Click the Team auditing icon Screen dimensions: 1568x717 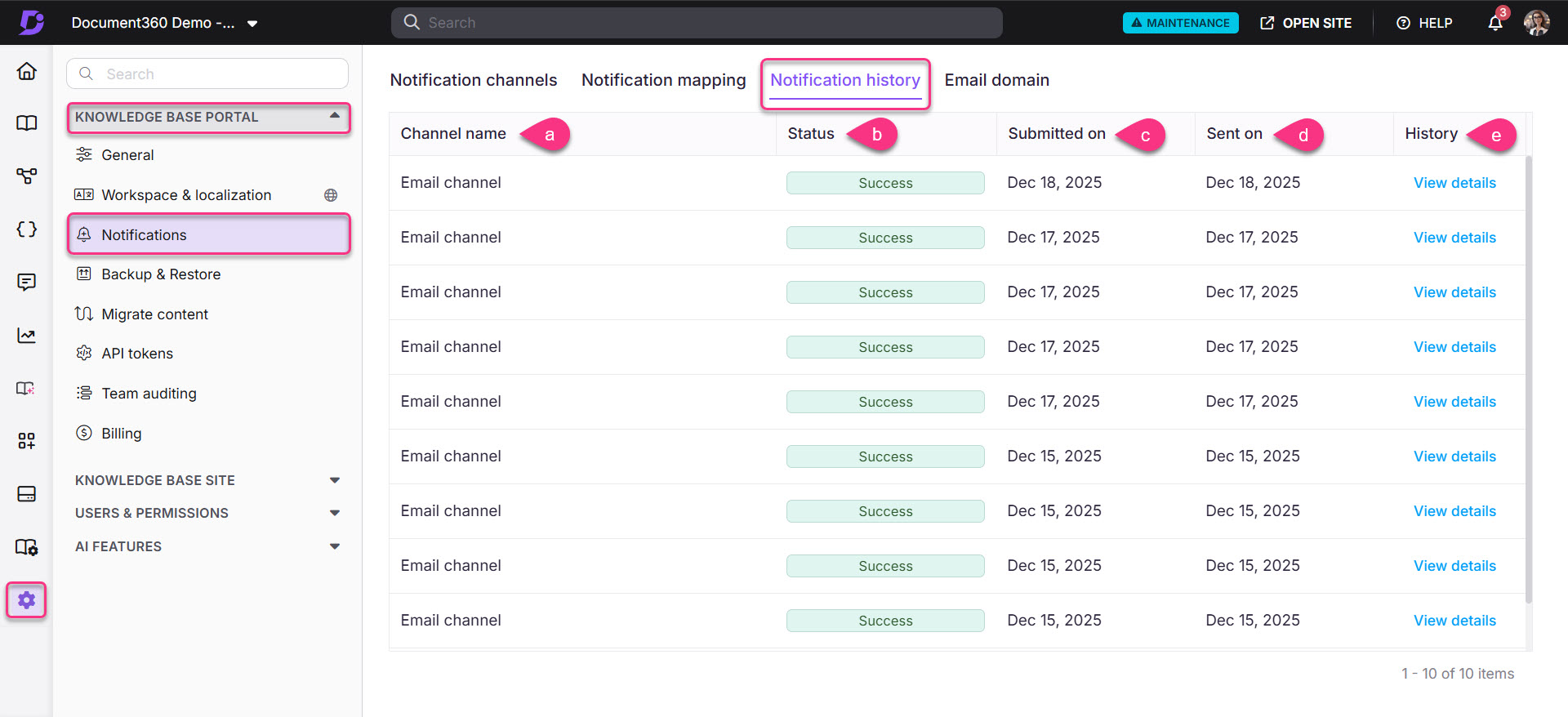pyautogui.click(x=83, y=393)
